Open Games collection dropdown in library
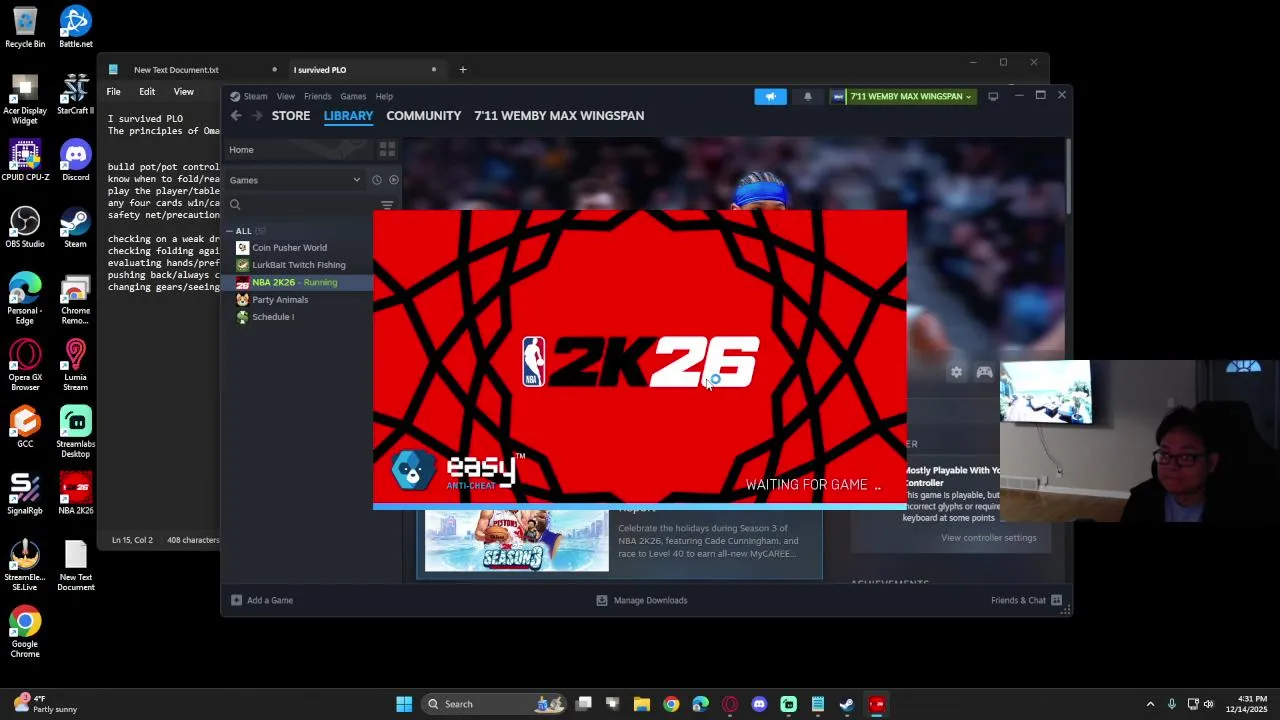The image size is (1280, 720). tap(295, 180)
